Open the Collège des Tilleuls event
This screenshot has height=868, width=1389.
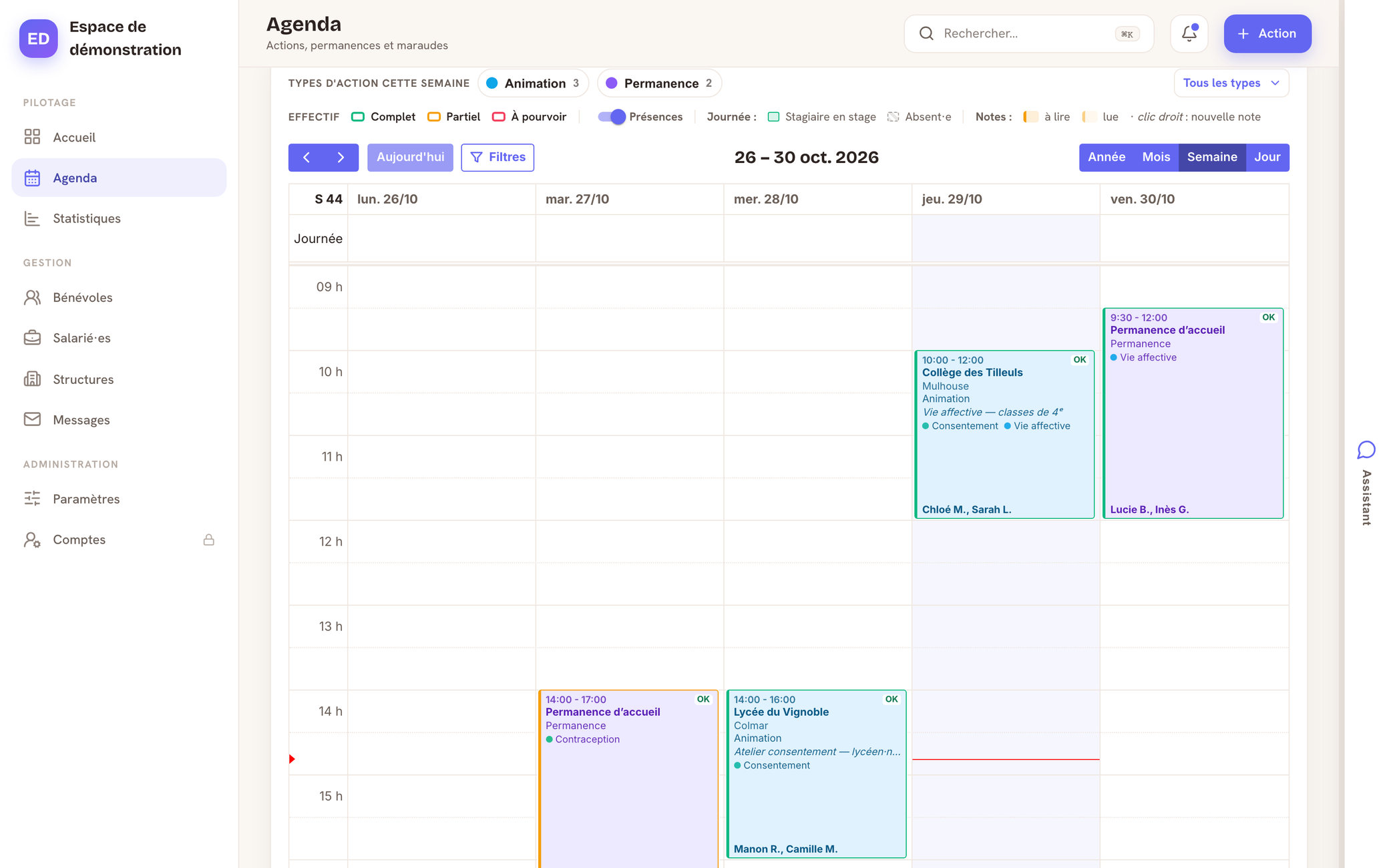[x=1004, y=435]
